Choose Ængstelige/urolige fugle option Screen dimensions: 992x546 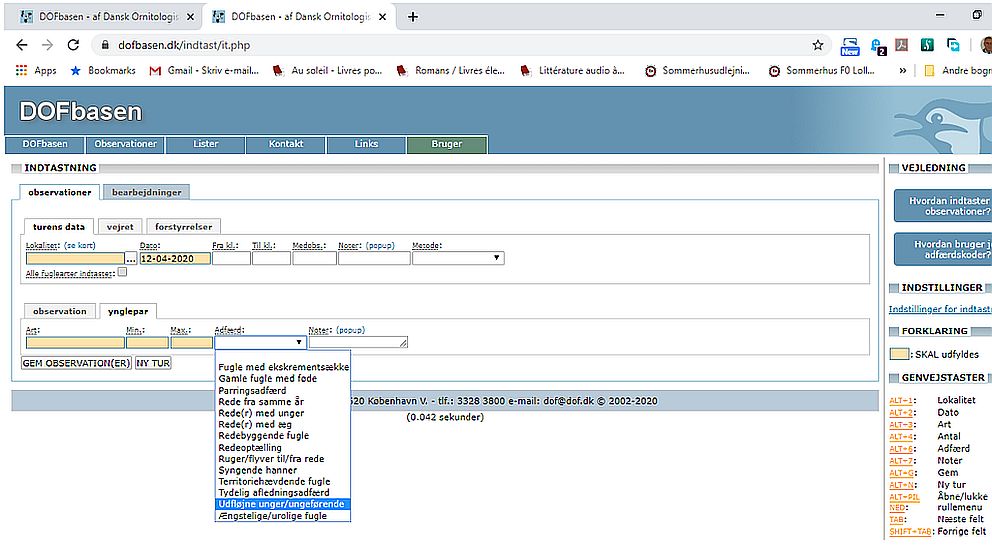tap(283, 516)
